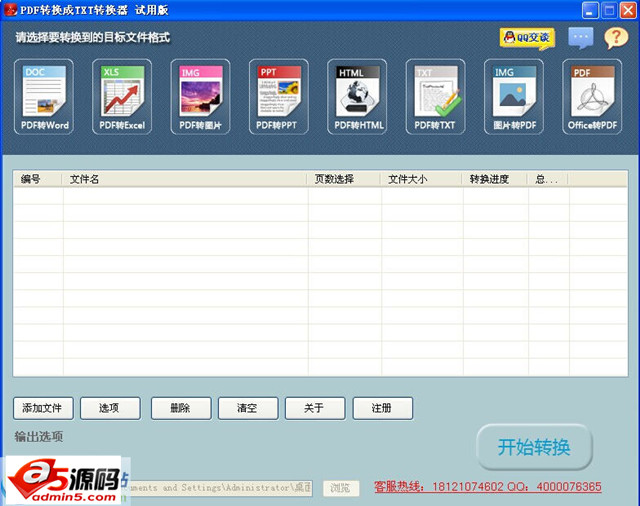Choose the PDF转Excel format icon
The image size is (640, 506).
coord(122,97)
